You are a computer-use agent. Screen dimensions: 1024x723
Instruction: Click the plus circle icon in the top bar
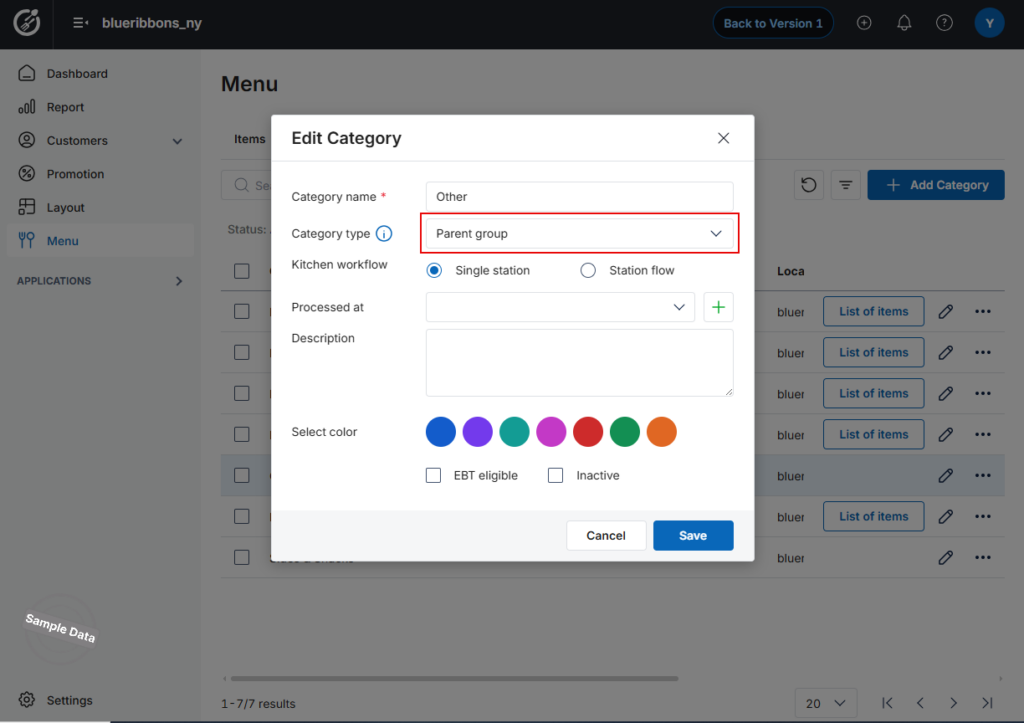click(864, 23)
